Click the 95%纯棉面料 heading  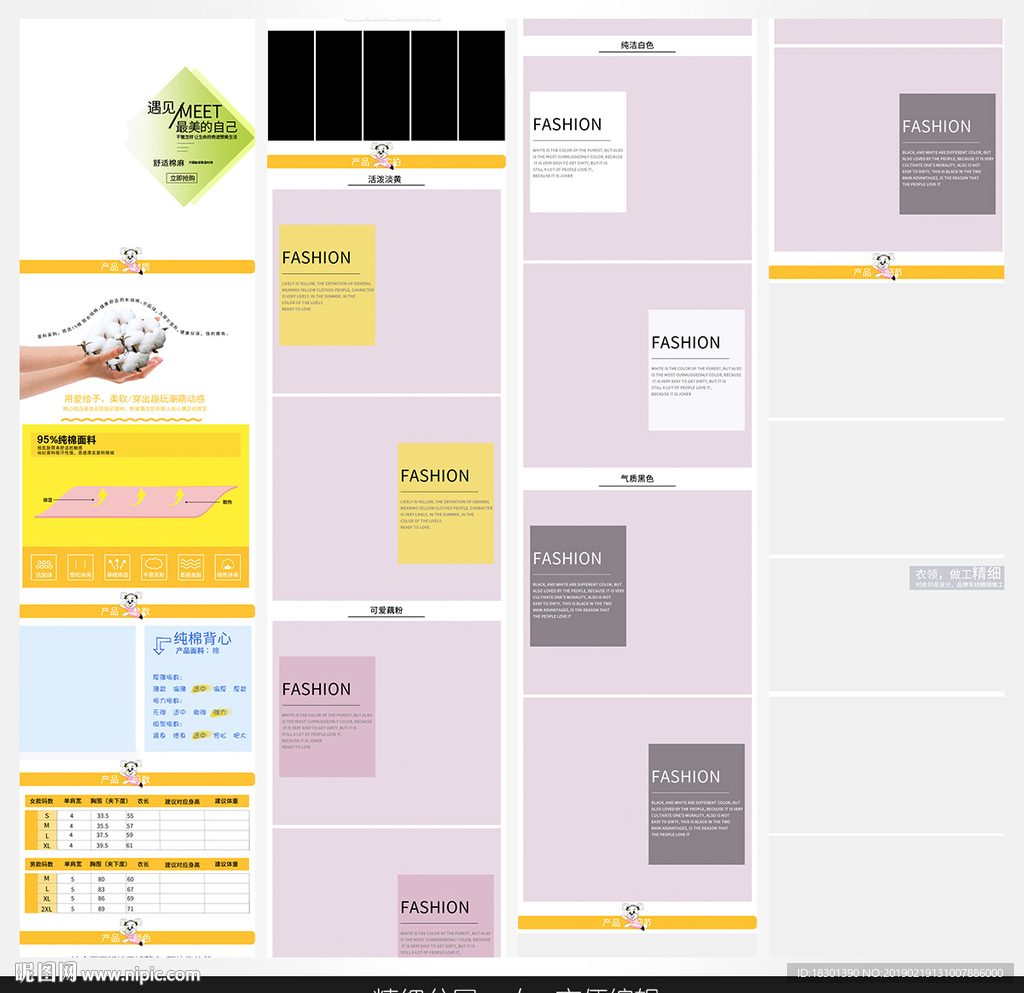[x=66, y=439]
